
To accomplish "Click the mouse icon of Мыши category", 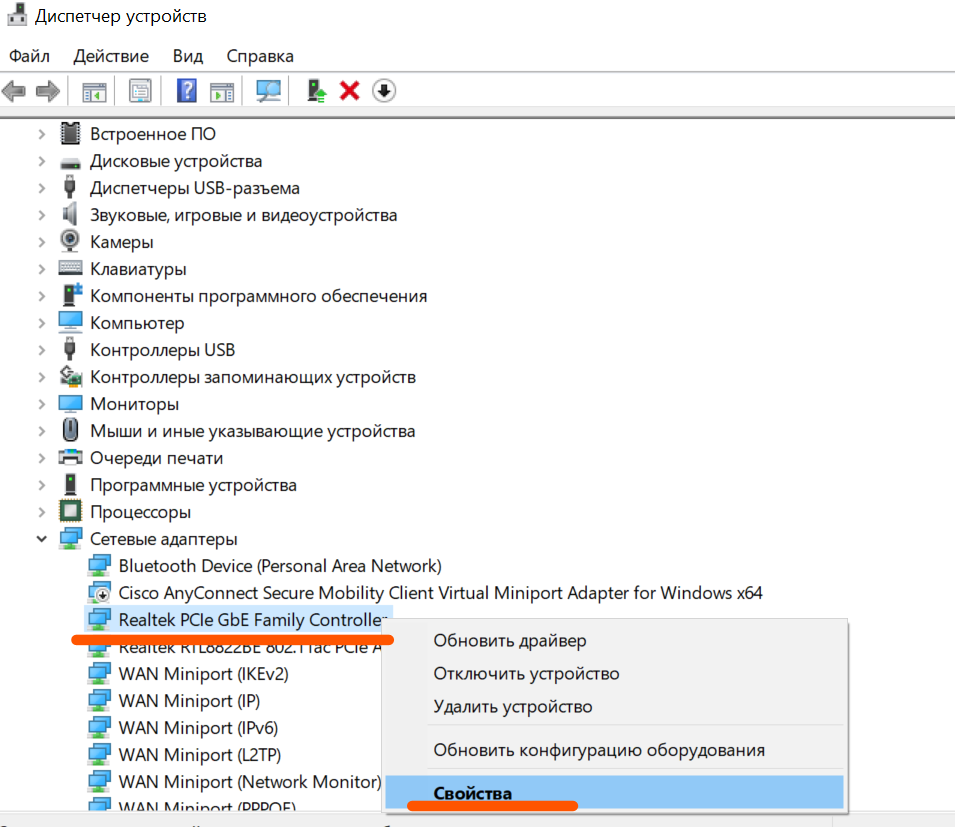I will 71,430.
